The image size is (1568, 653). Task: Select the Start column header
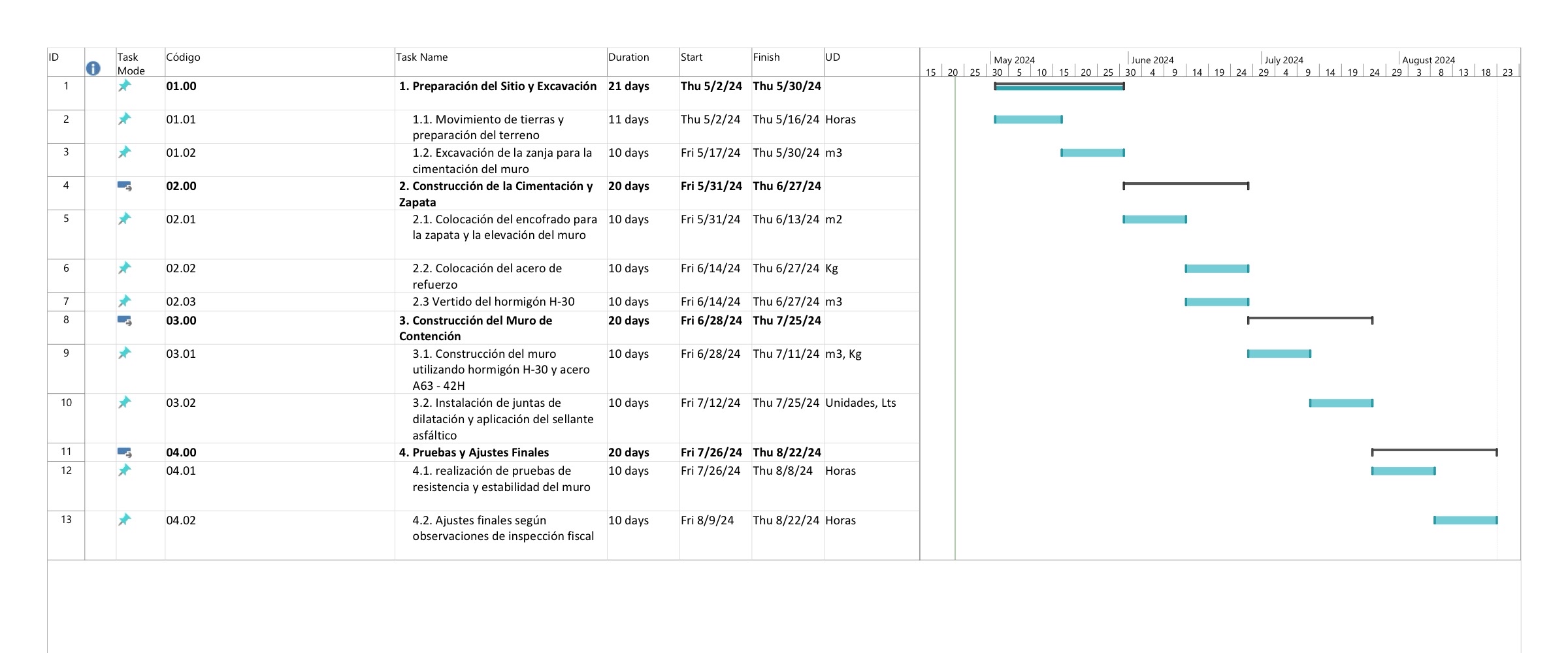click(693, 57)
